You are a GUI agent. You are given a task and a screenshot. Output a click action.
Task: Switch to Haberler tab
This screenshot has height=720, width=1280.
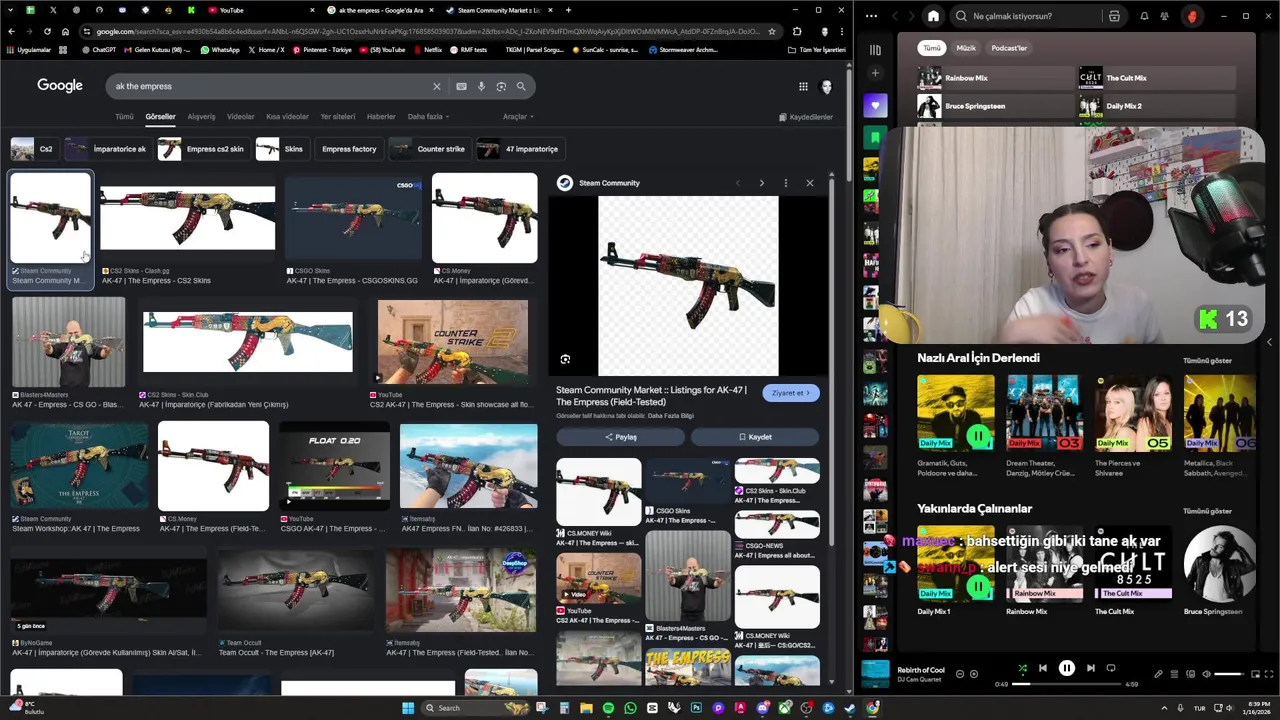click(381, 117)
